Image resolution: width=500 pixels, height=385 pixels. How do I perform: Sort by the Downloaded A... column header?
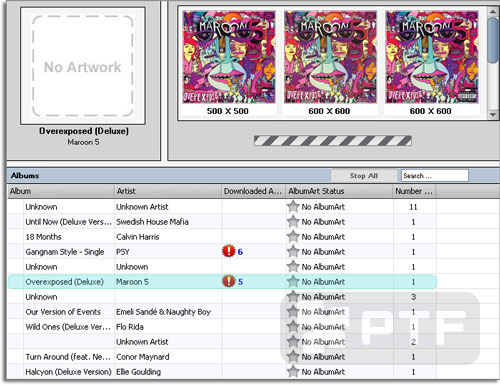(x=254, y=191)
